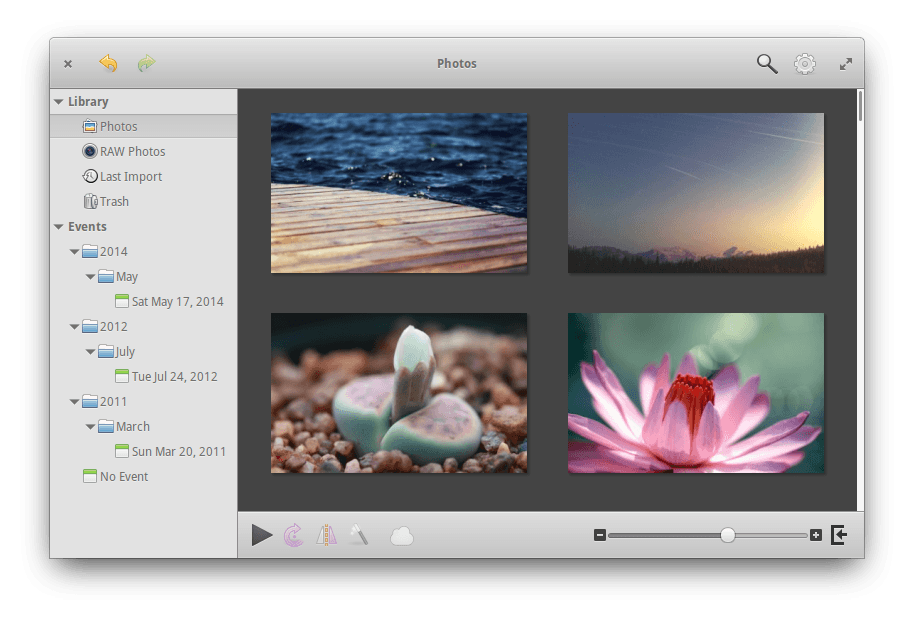Select RAW Photos in the sidebar
Viewport: 914px width, 620px height.
[x=132, y=152]
